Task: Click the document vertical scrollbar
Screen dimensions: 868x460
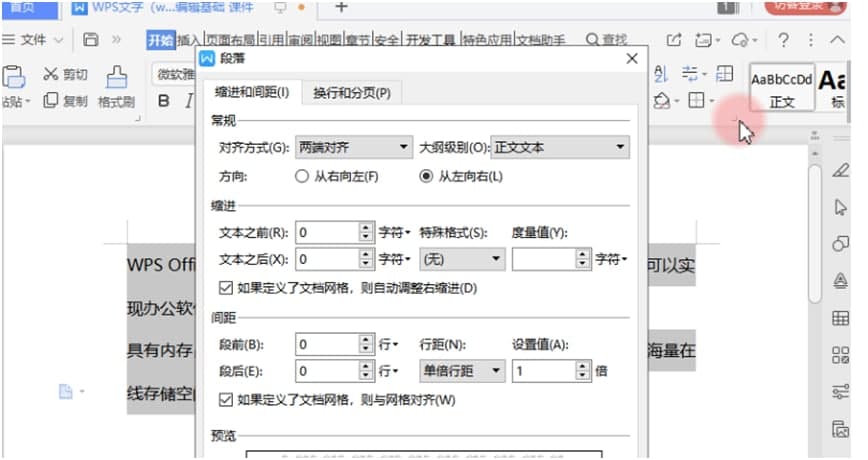Action: [x=814, y=232]
